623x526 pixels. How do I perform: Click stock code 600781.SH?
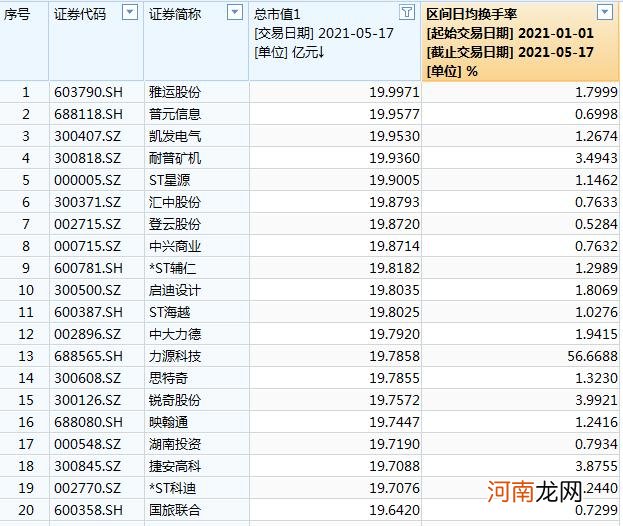(x=88, y=268)
